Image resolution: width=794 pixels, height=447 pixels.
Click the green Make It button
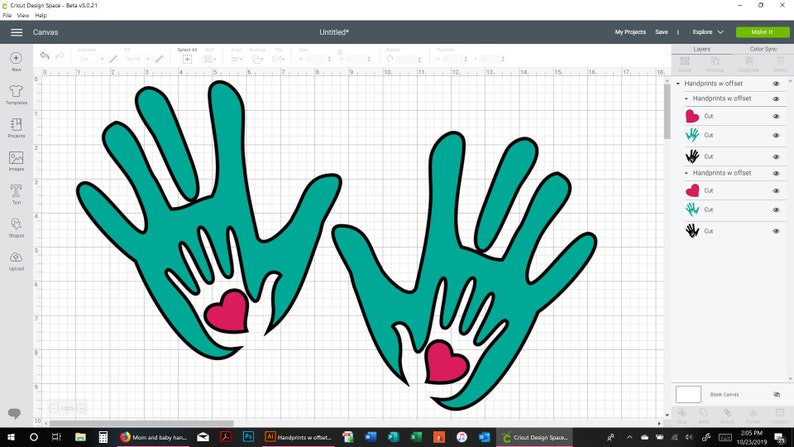pos(762,32)
